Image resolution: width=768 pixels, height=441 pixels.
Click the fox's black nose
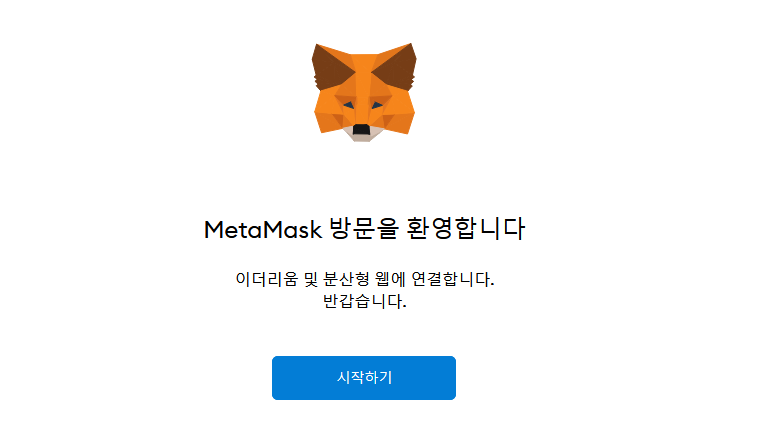pyautogui.click(x=361, y=129)
